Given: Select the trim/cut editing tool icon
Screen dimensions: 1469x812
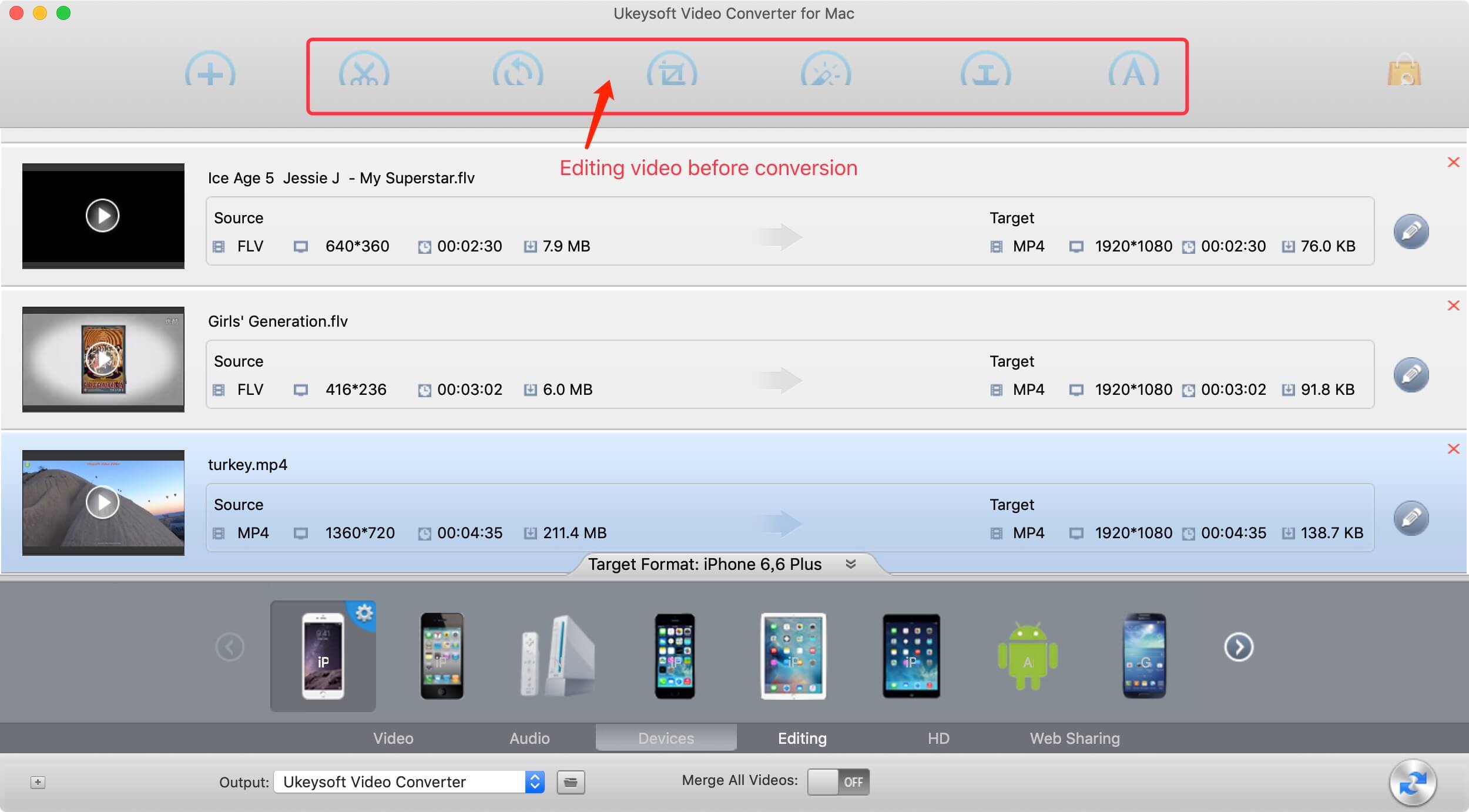Looking at the screenshot, I should pos(361,72).
